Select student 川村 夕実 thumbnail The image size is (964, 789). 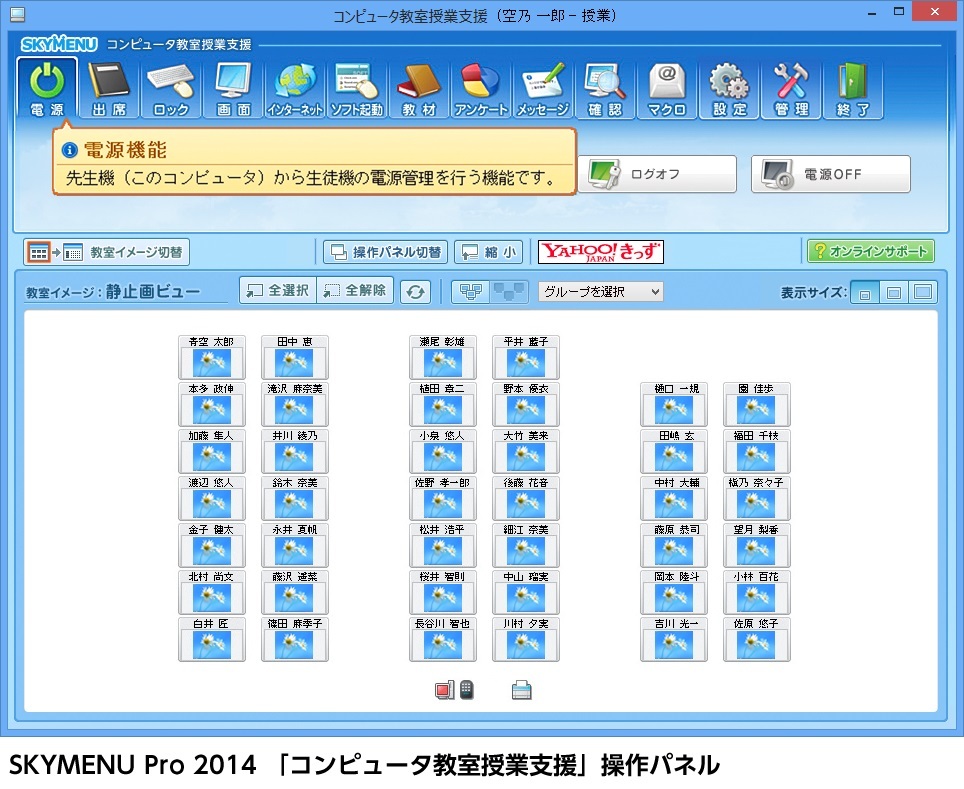click(x=526, y=639)
